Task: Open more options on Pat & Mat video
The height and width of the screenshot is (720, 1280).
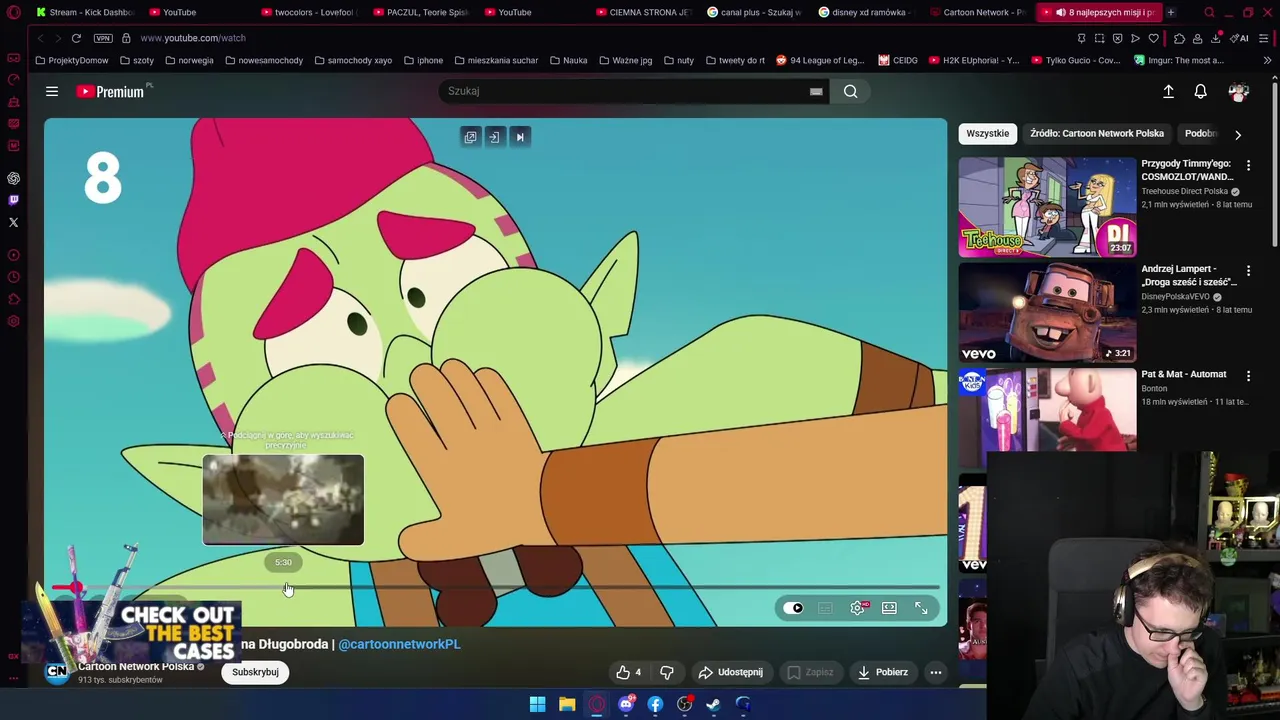Action: tap(1248, 375)
